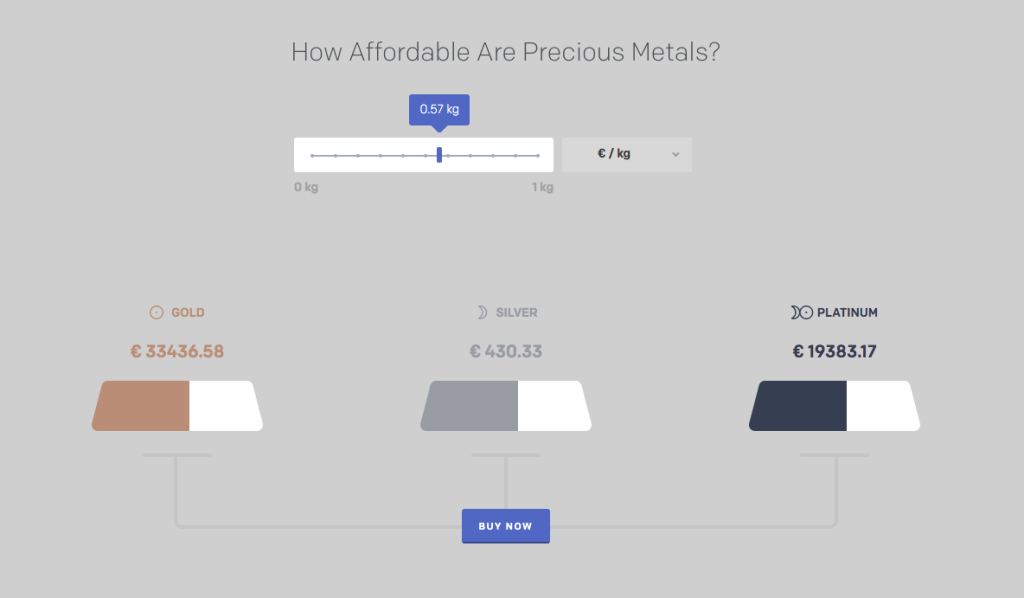Click the gold sun circle icon

(156, 313)
